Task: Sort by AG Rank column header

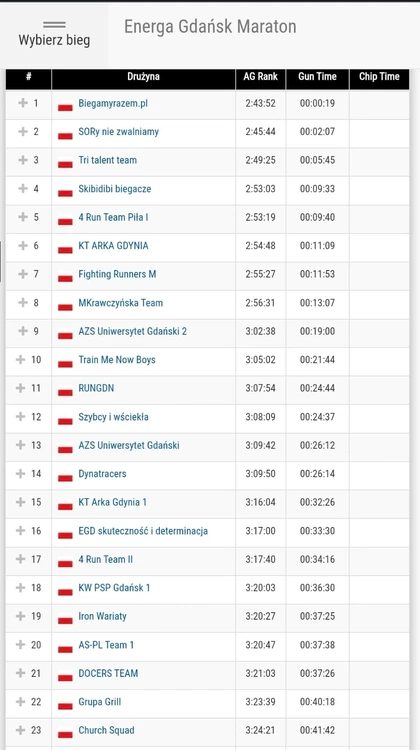Action: click(x=261, y=77)
